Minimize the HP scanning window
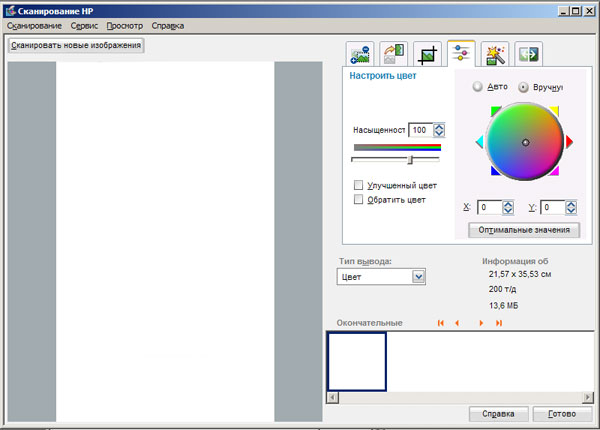The image size is (600, 430). click(x=563, y=11)
